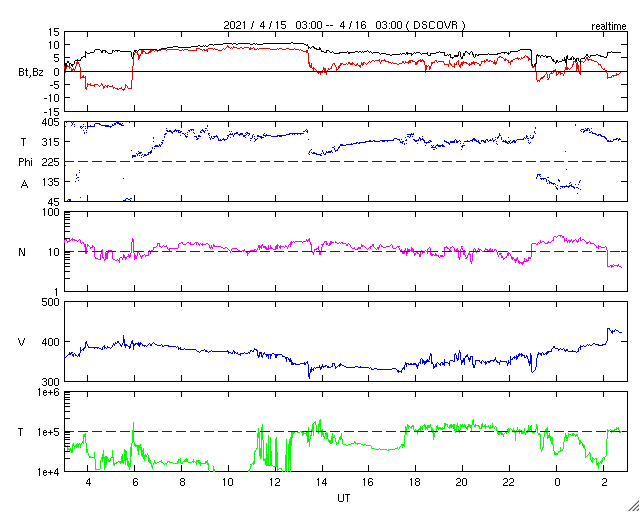Click the 'N' density panel label
This screenshot has height=512, width=640.
click(22, 252)
